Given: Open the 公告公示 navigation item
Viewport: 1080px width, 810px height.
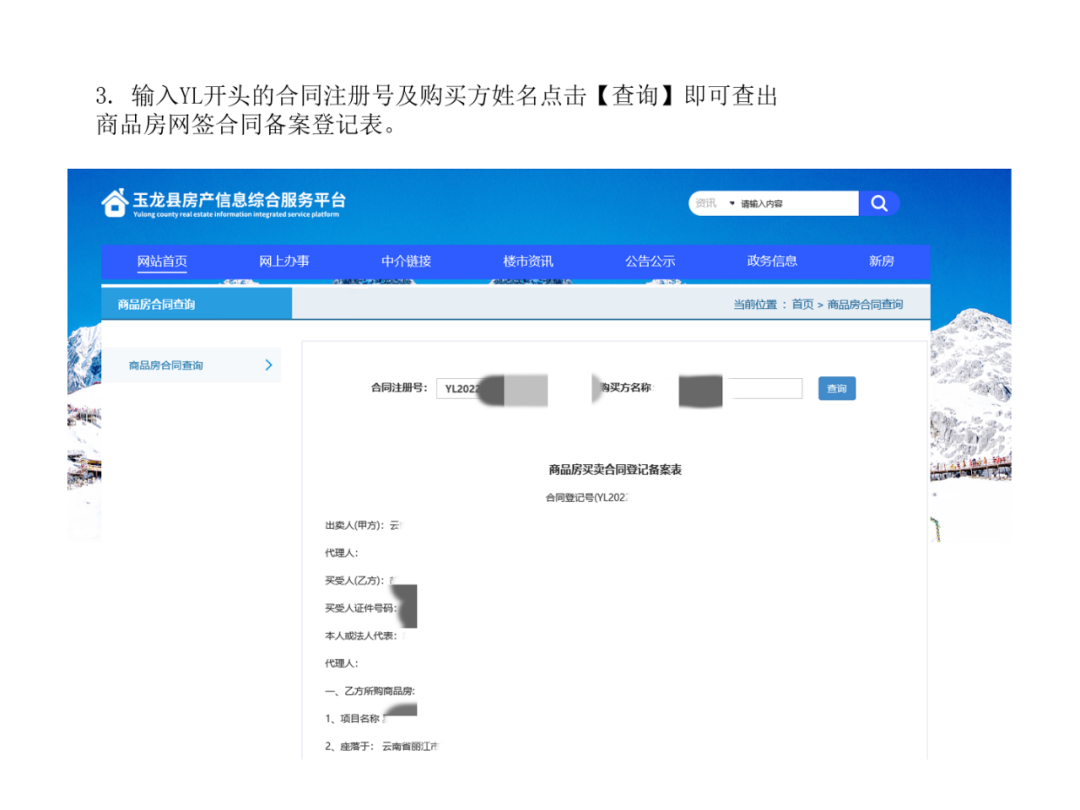Looking at the screenshot, I should click(x=650, y=261).
